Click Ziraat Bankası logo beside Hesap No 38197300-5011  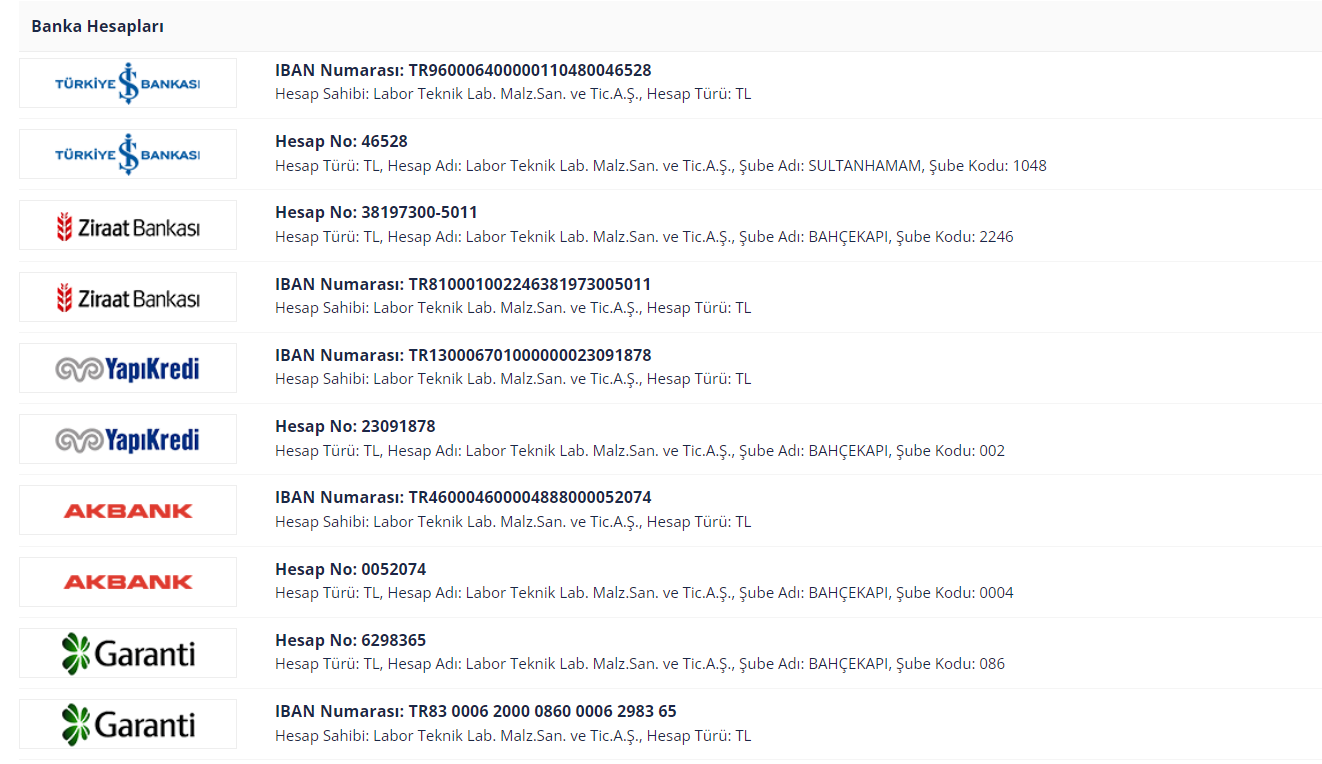pyautogui.click(x=128, y=226)
